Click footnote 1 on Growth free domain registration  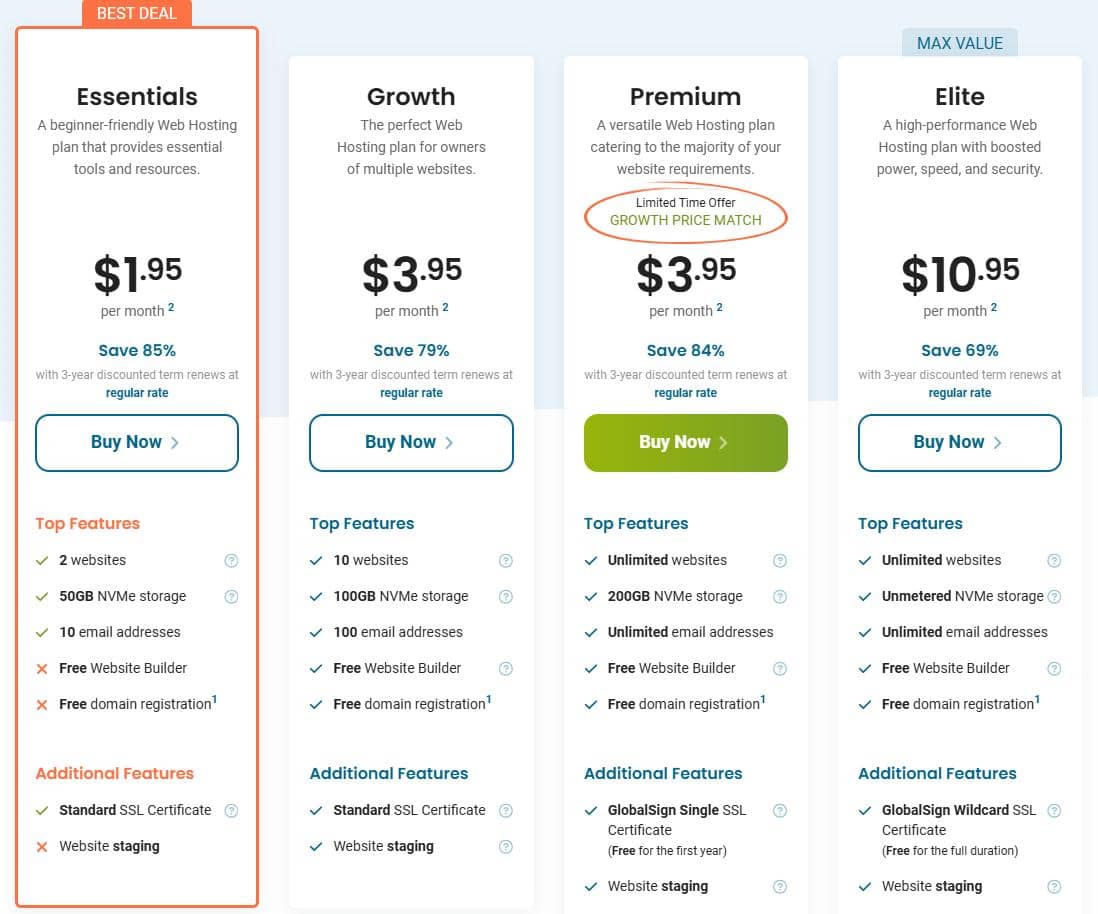(489, 699)
